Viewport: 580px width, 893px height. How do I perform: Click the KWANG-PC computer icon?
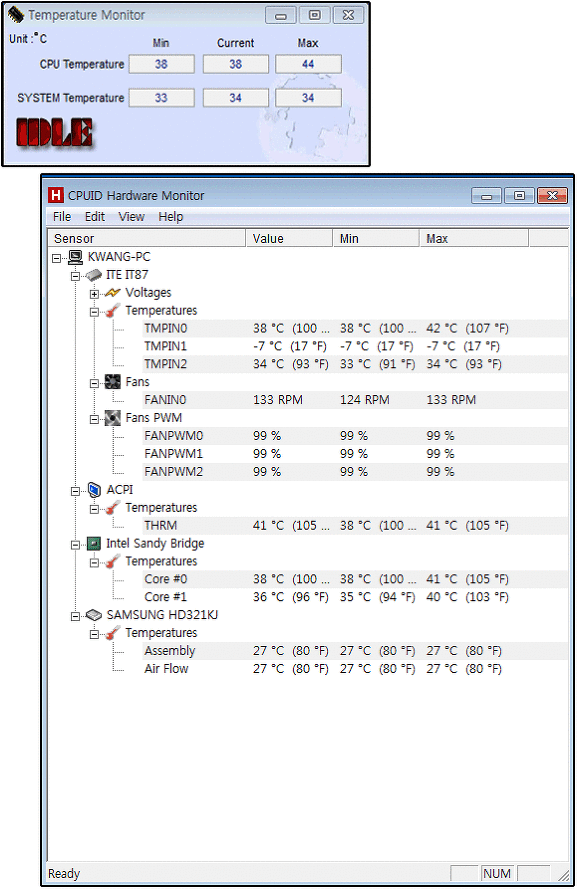point(76,257)
